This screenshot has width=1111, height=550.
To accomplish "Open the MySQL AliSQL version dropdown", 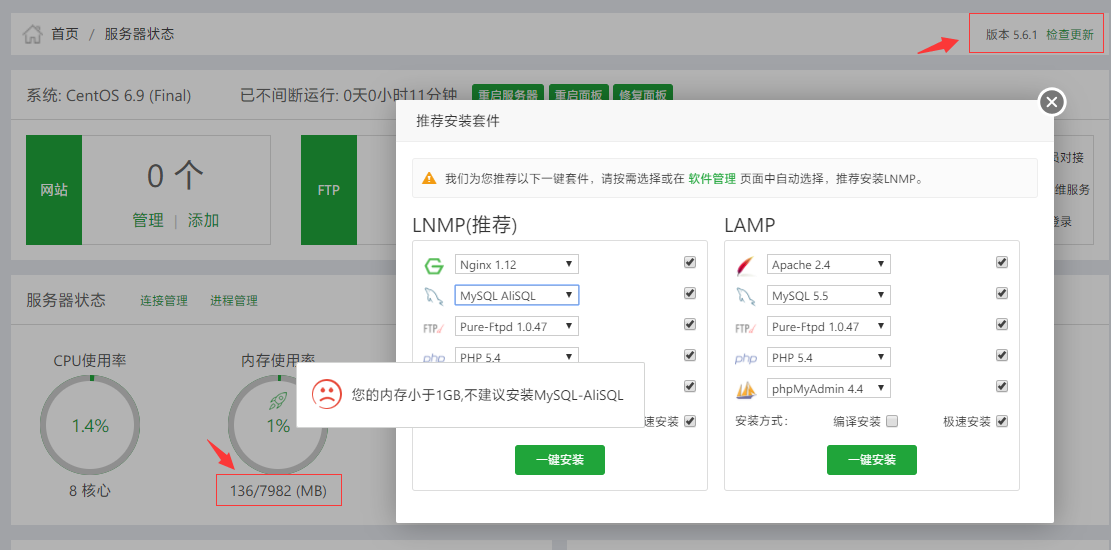I will tap(517, 295).
